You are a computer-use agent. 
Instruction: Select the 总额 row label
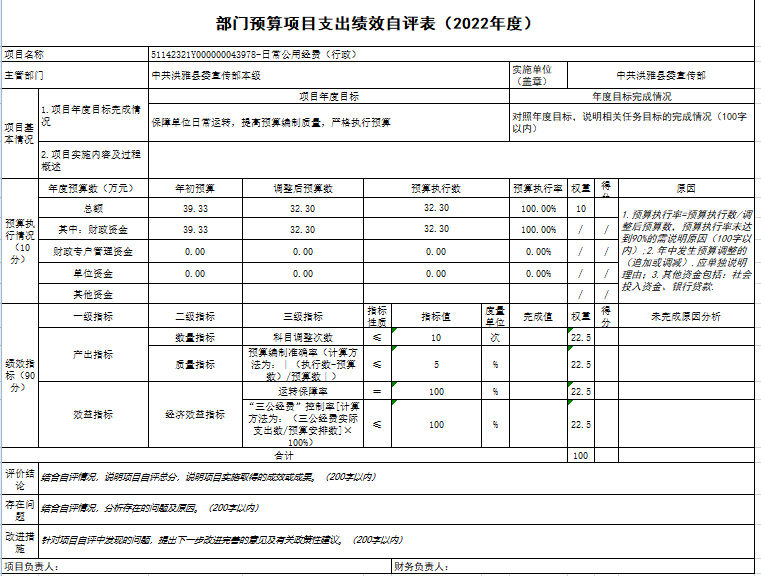pos(94,208)
